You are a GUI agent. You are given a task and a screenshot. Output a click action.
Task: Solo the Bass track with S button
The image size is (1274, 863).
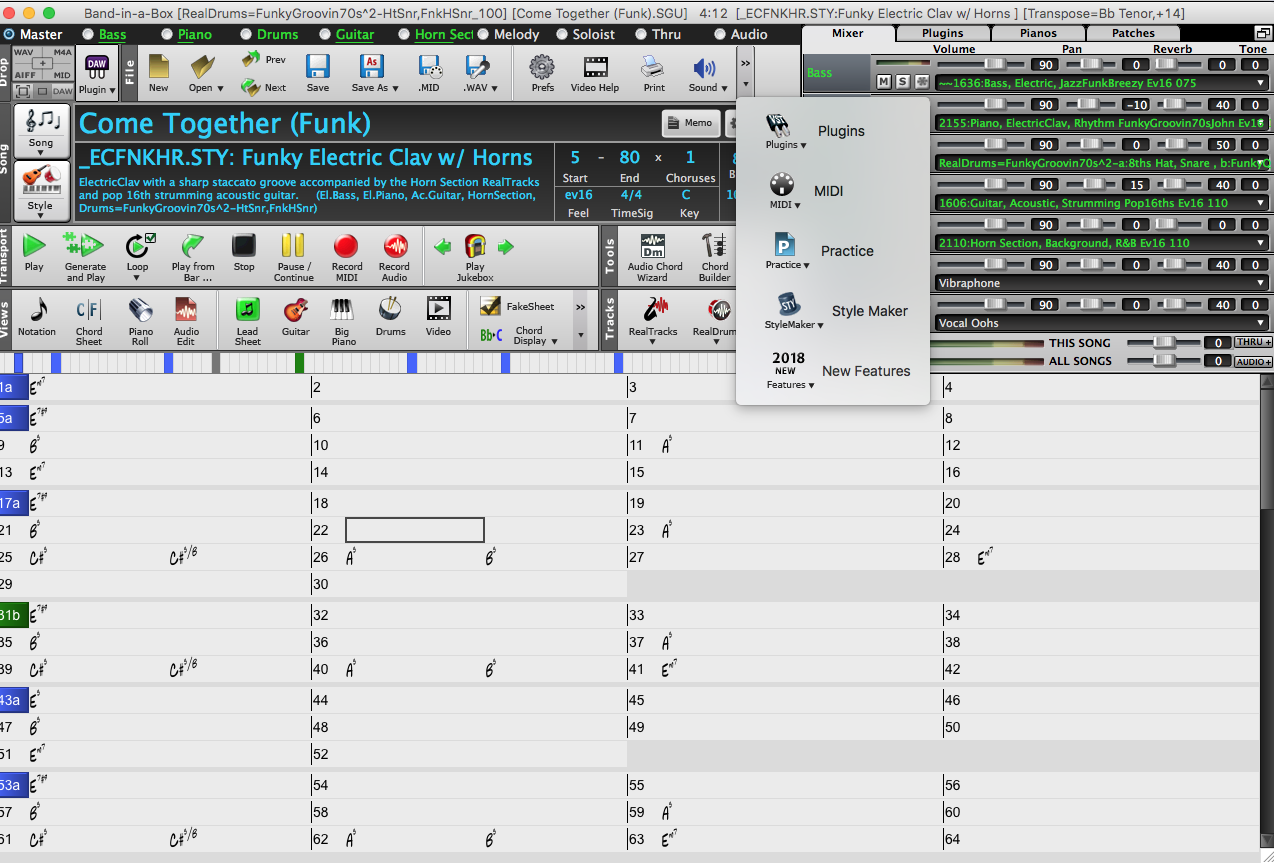click(x=902, y=81)
